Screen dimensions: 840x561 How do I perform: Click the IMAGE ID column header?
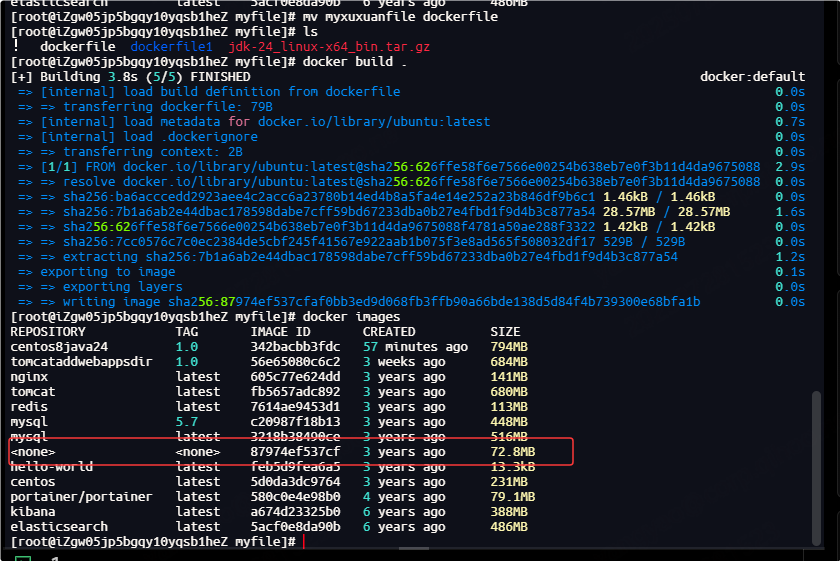(x=280, y=332)
